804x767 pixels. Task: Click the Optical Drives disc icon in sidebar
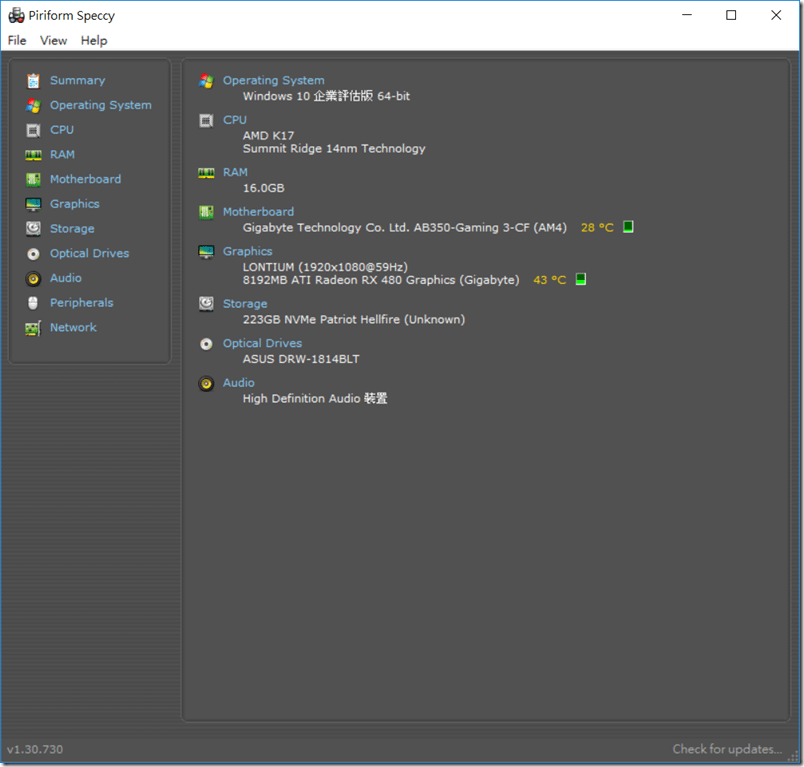33,254
